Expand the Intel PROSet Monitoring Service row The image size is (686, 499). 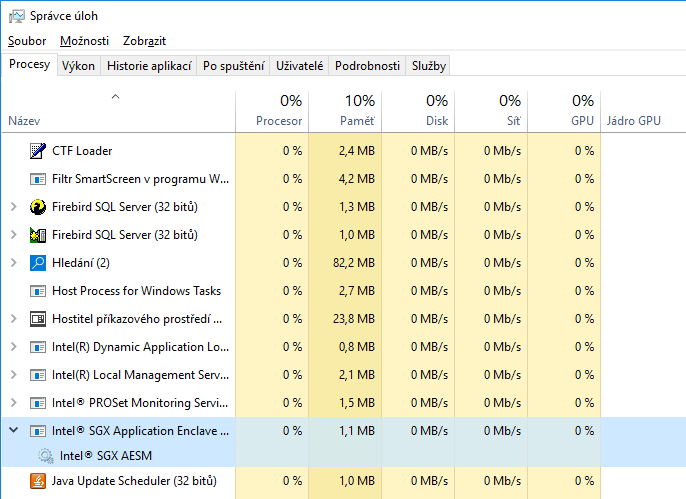pyautogui.click(x=13, y=403)
